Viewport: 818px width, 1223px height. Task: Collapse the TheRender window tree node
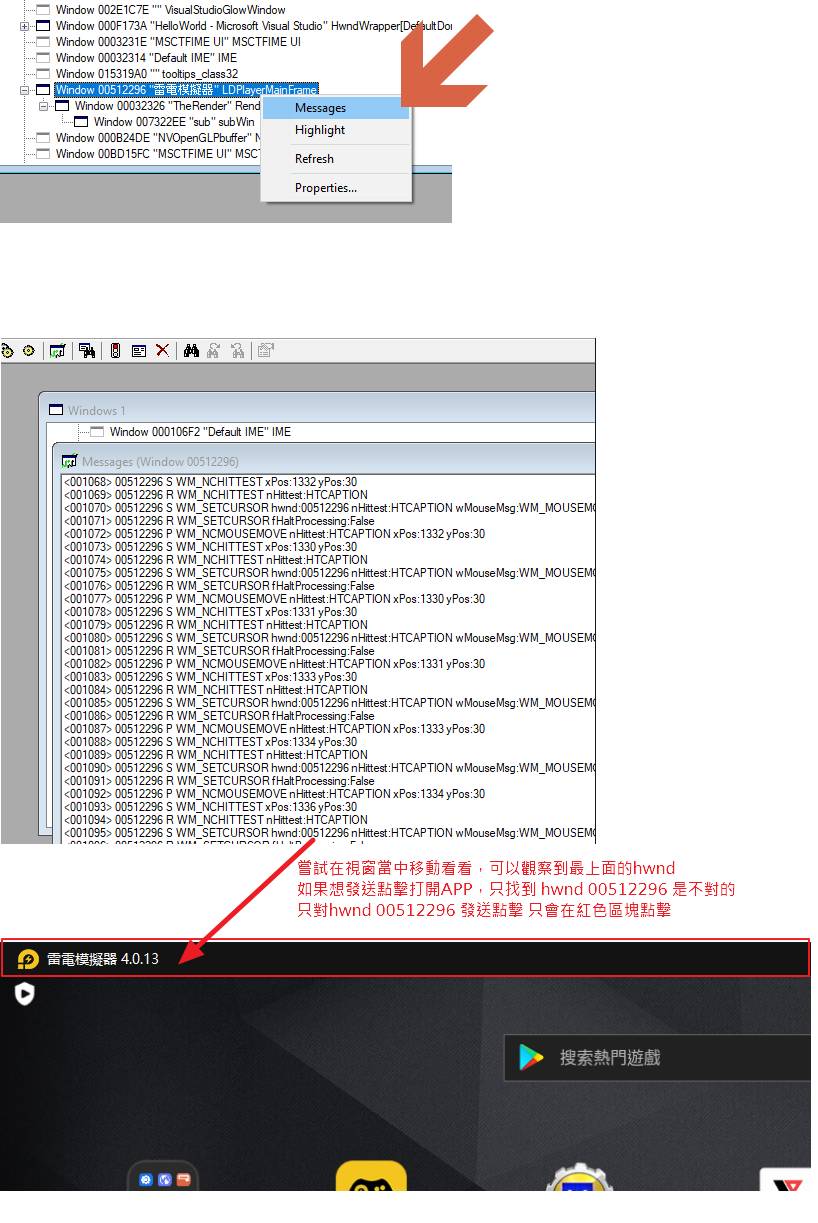[x=43, y=106]
